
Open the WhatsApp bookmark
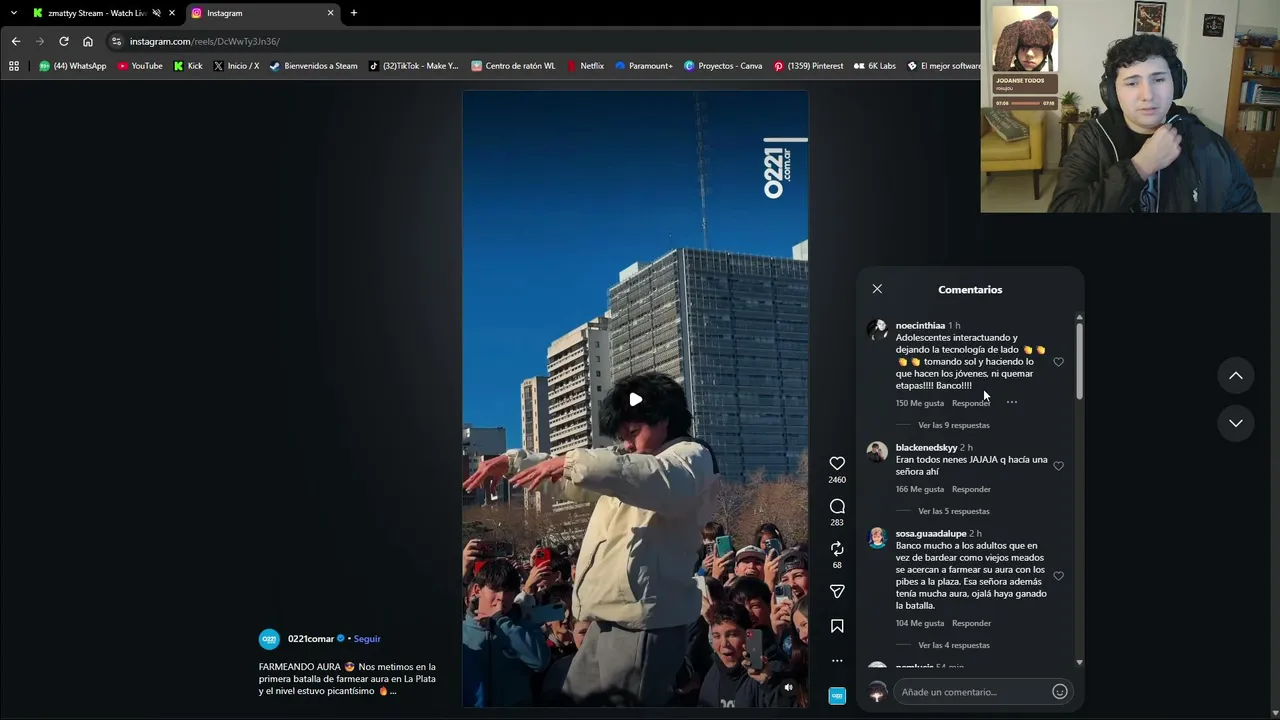click(72, 66)
